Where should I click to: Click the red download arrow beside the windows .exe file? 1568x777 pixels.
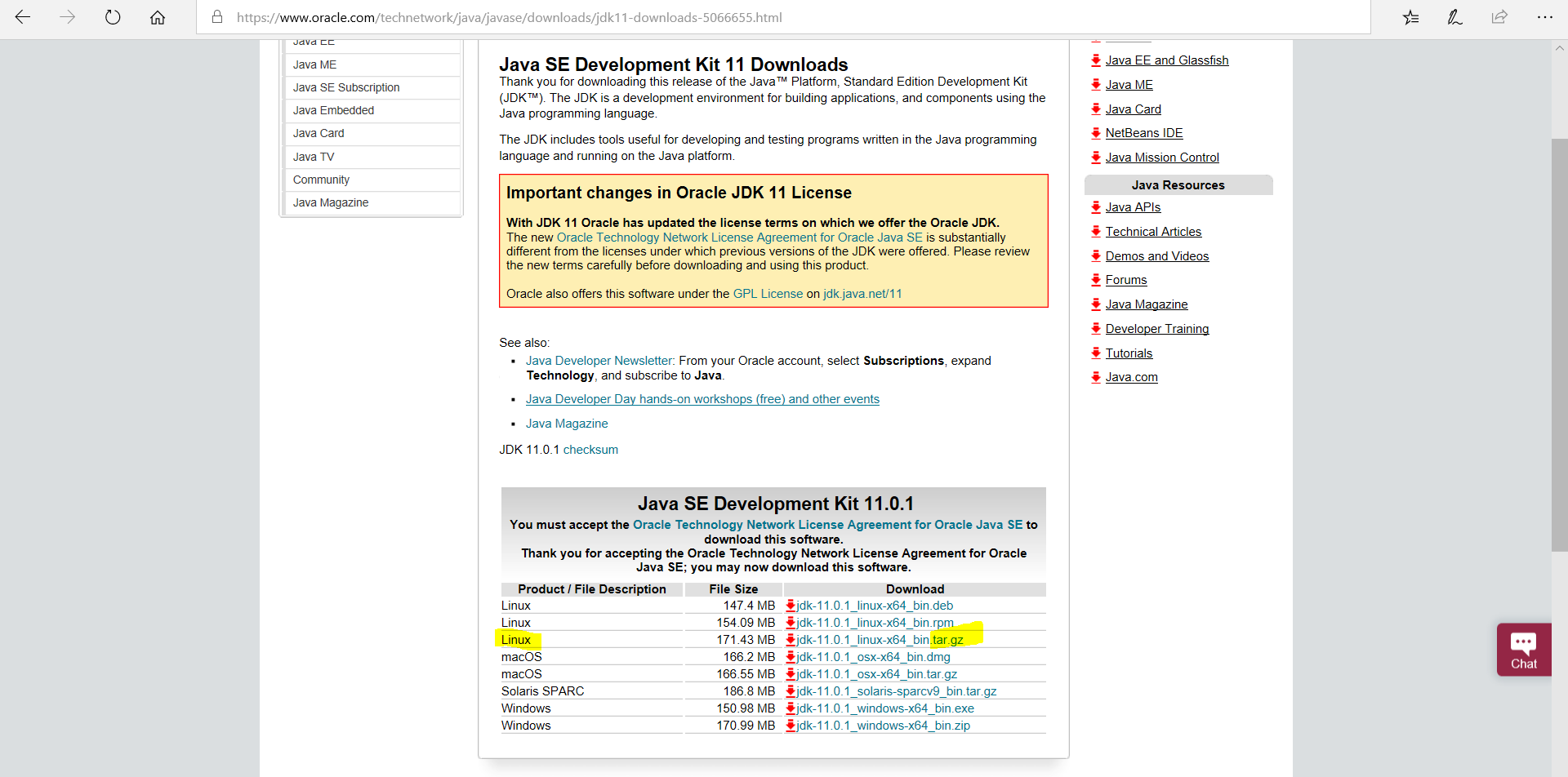(x=791, y=708)
